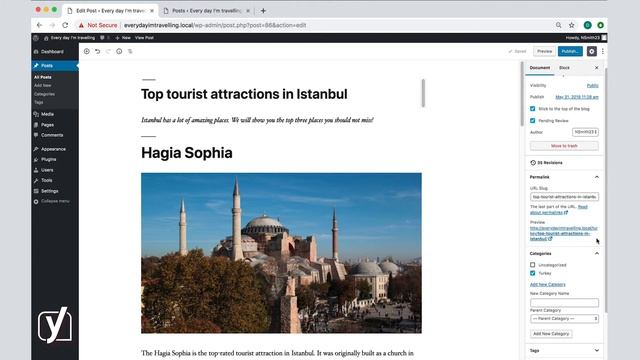Click New in the admin bar
The width and height of the screenshot is (640, 360).
pos(123,38)
